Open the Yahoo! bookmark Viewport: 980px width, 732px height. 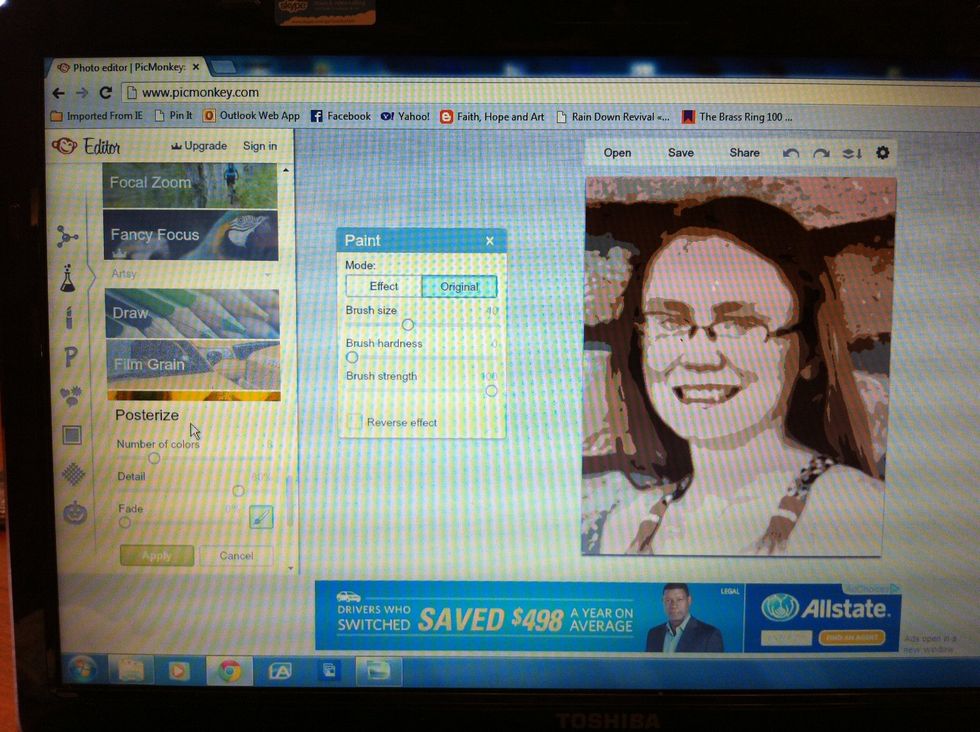pos(405,116)
